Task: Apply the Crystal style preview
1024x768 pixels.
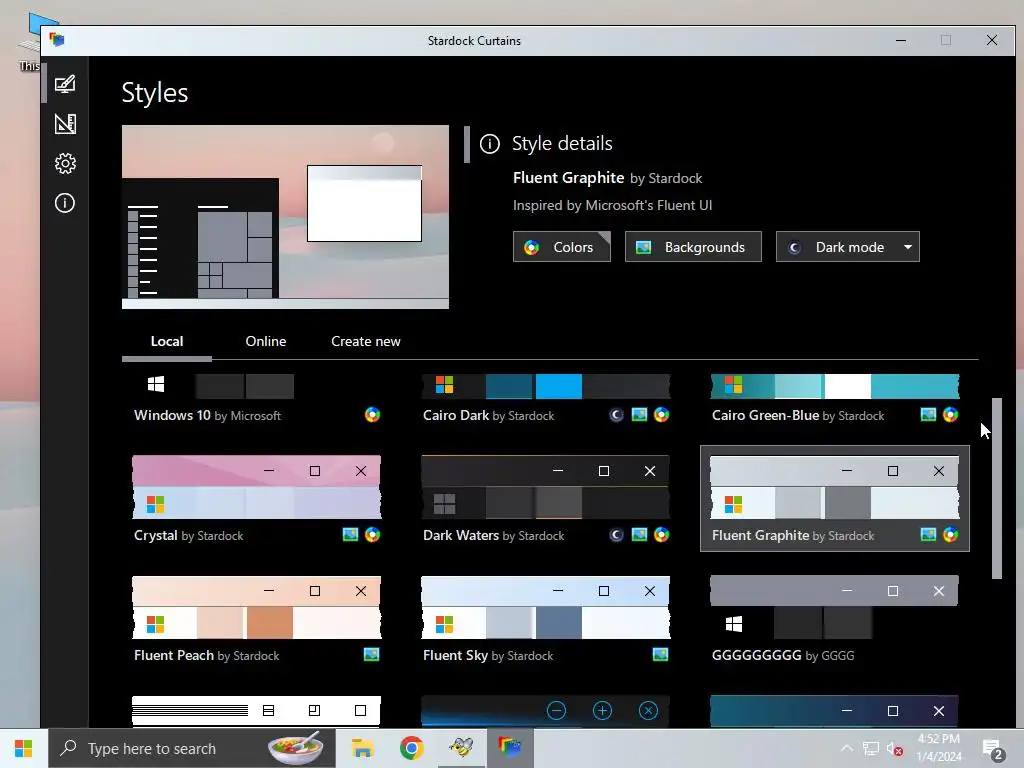Action: click(257, 487)
